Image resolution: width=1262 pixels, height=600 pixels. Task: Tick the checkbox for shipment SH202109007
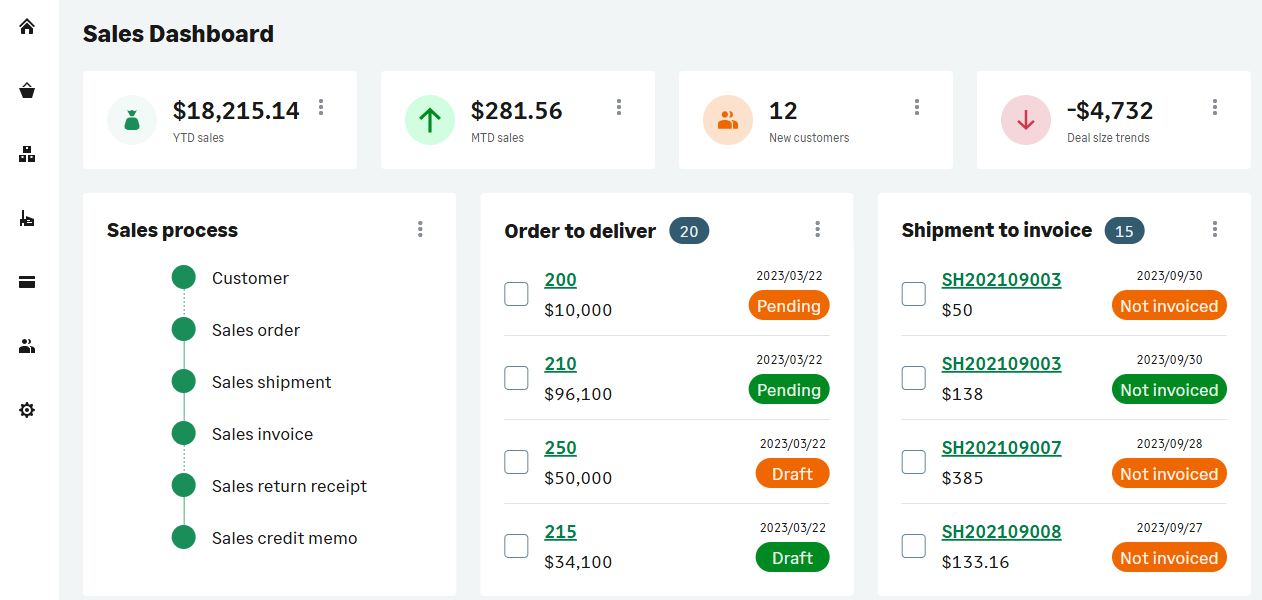click(914, 462)
